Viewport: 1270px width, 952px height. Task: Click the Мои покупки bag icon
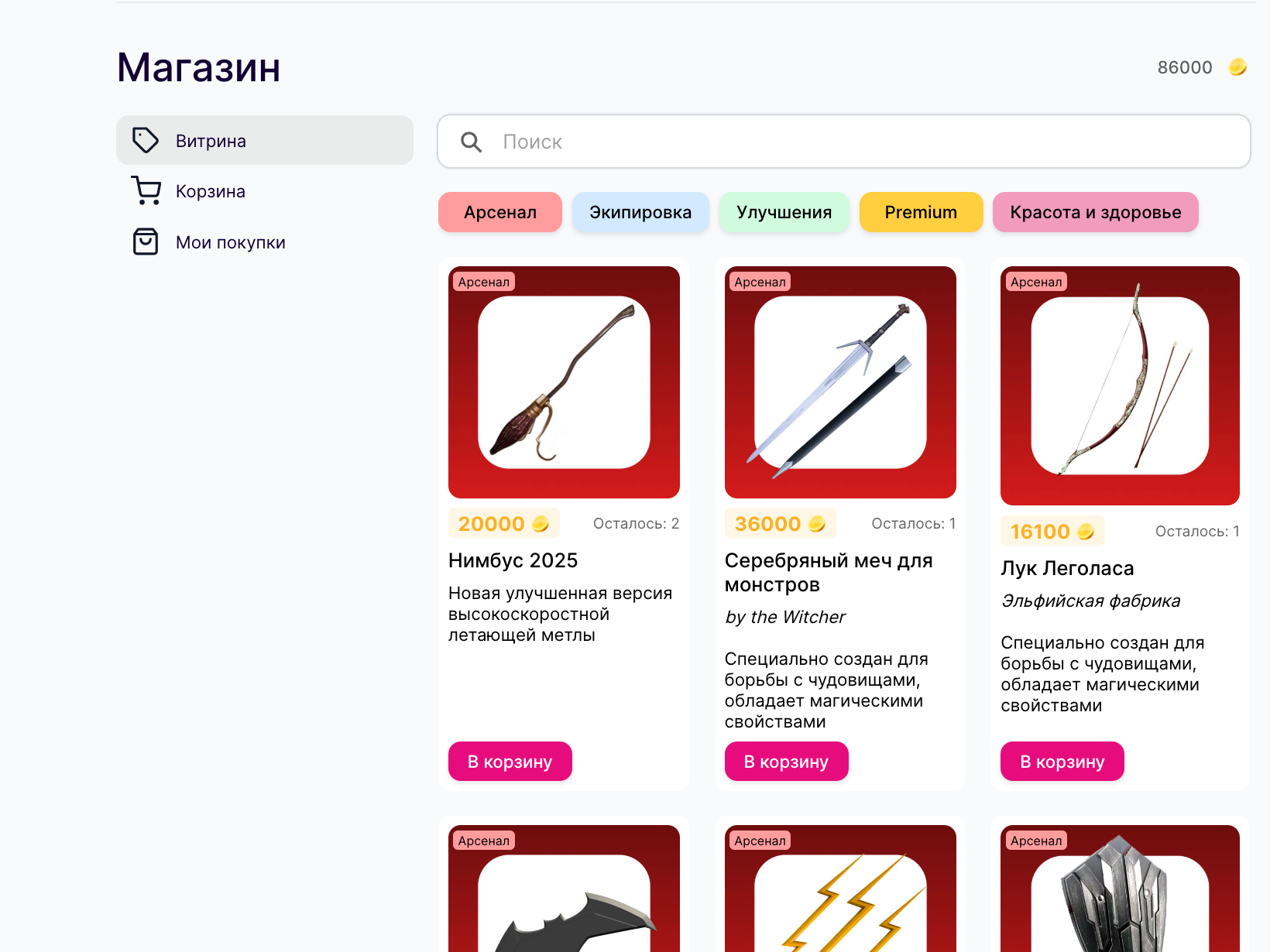coord(146,241)
